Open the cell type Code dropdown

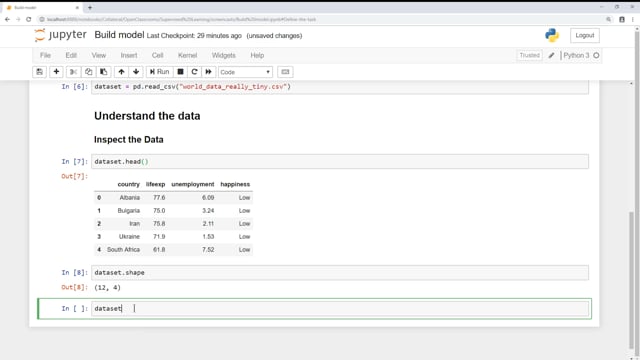click(245, 72)
